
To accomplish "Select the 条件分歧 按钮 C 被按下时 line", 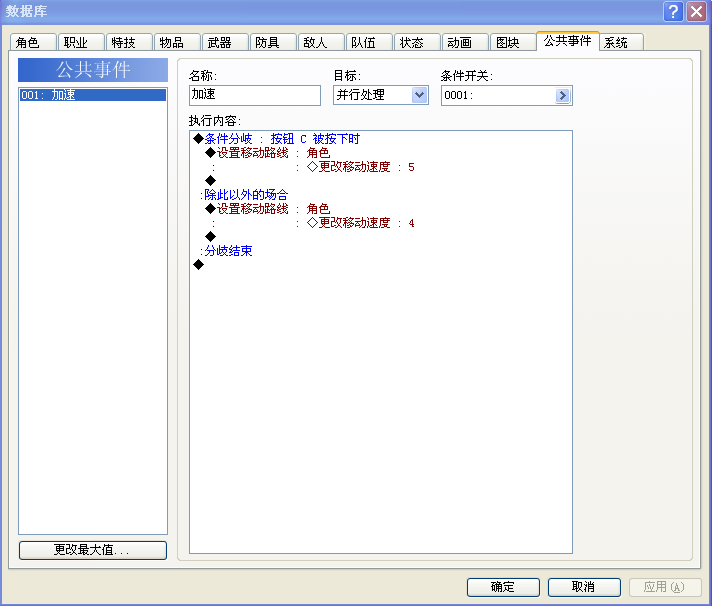I will (x=277, y=138).
